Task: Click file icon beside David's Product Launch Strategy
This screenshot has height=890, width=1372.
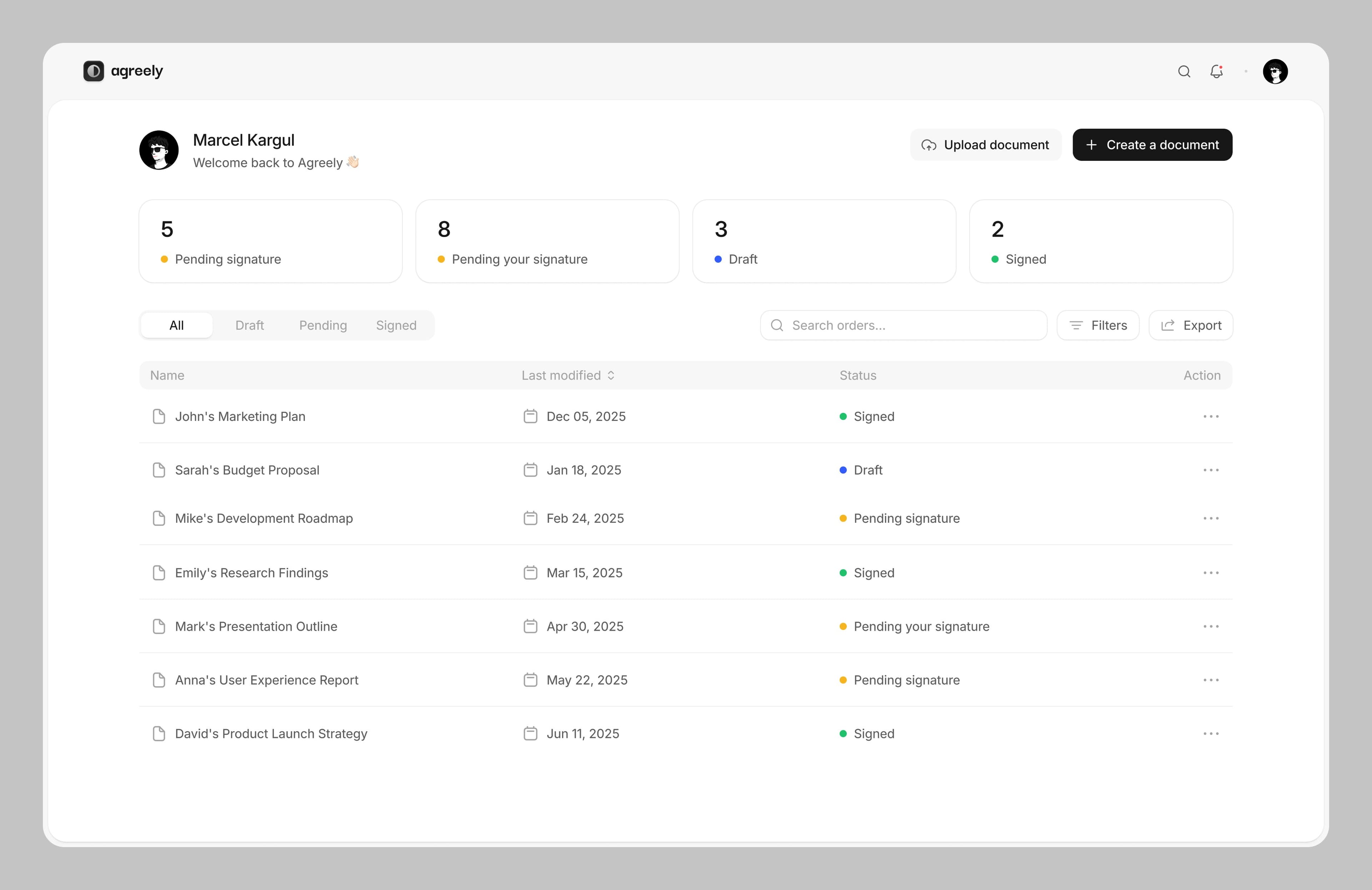Action: [x=159, y=734]
